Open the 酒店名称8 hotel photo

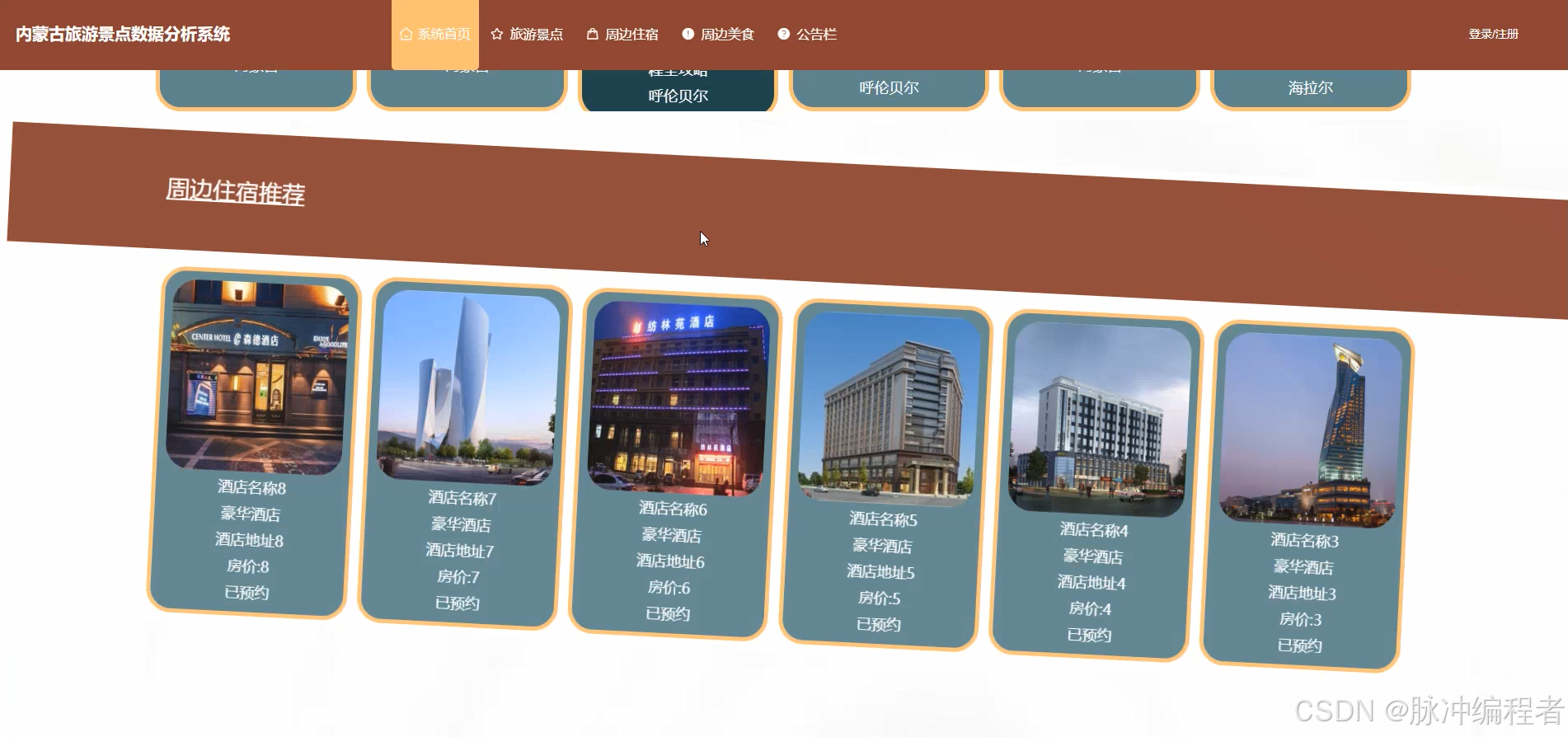(257, 377)
